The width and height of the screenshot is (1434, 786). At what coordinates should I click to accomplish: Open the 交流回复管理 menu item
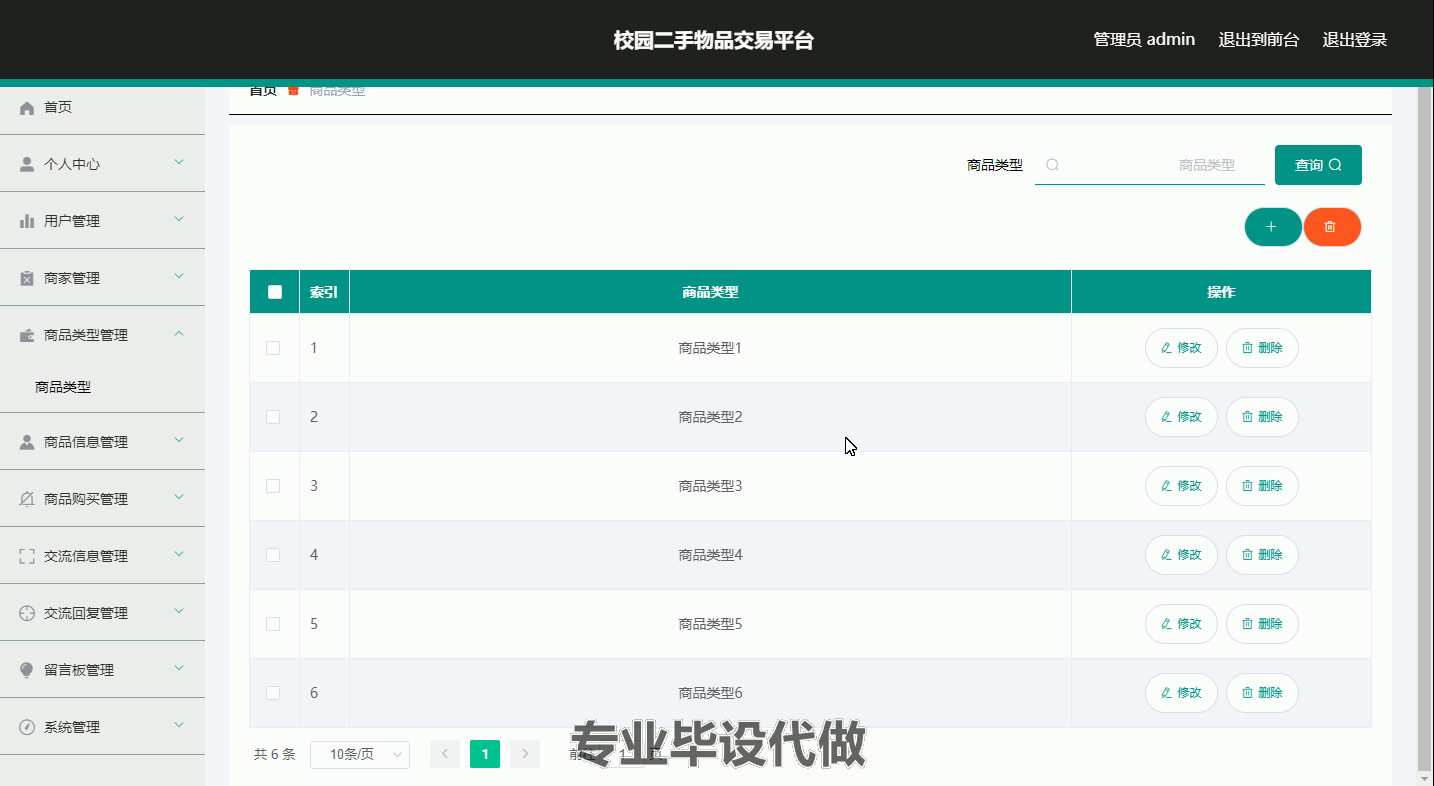[102, 613]
